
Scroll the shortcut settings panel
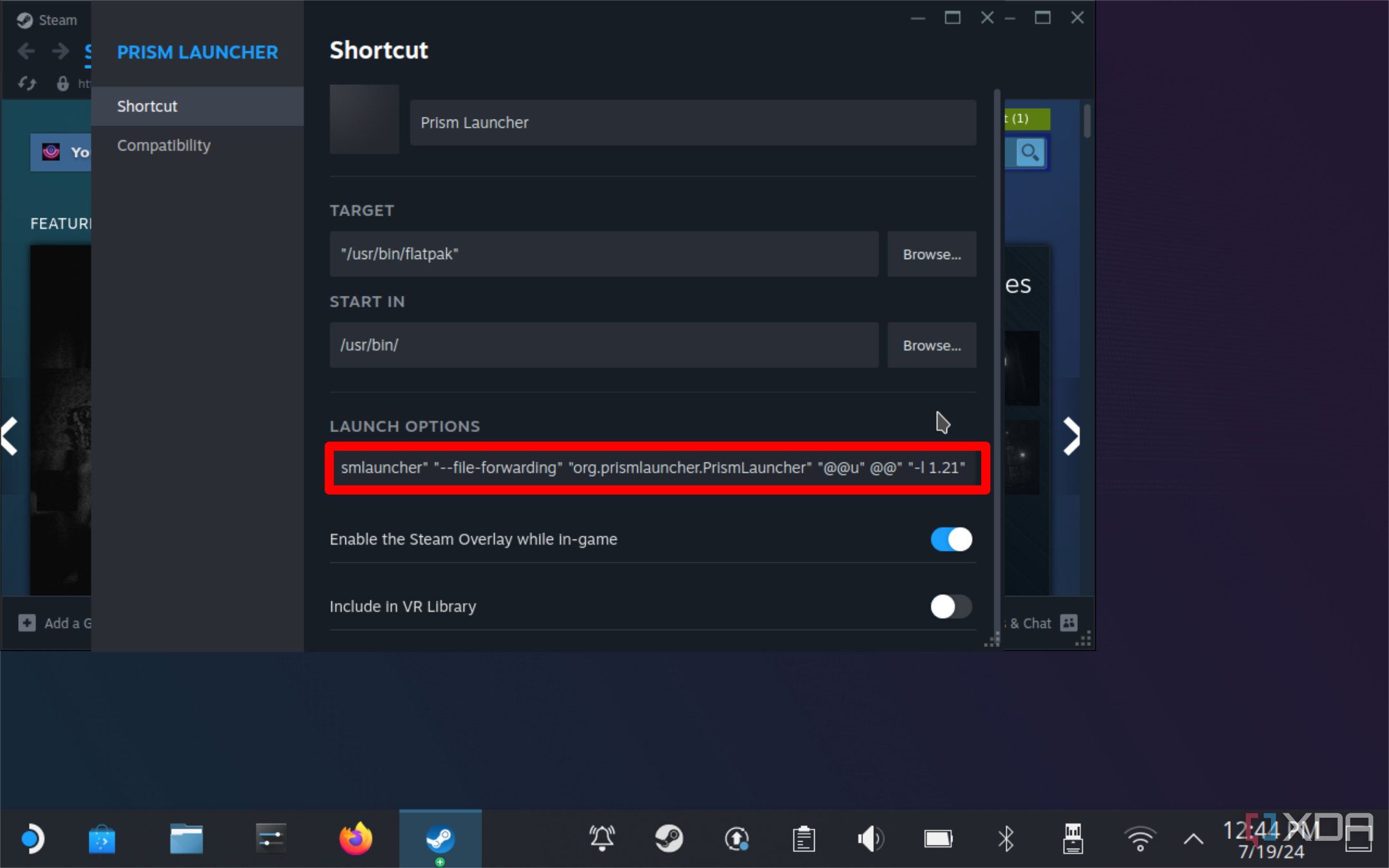tap(992, 370)
